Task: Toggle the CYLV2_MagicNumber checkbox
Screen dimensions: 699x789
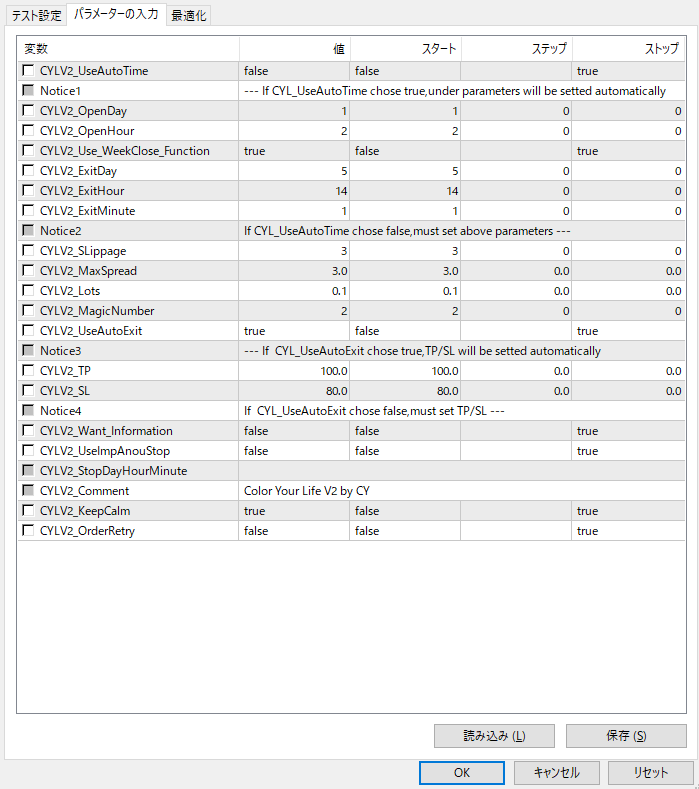Action: point(28,310)
